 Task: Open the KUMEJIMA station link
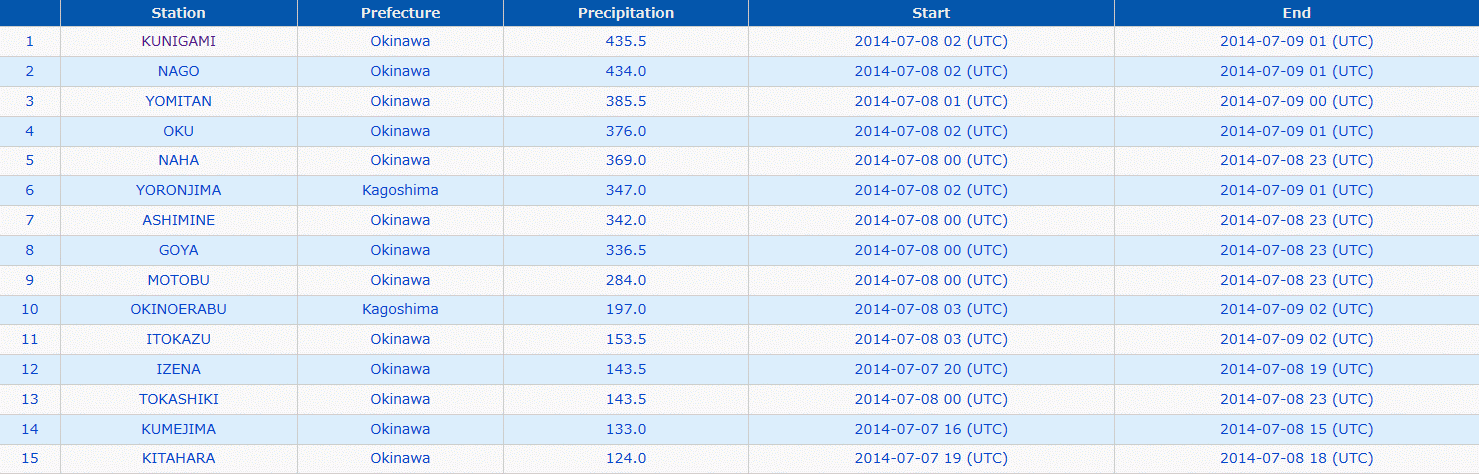click(x=178, y=429)
